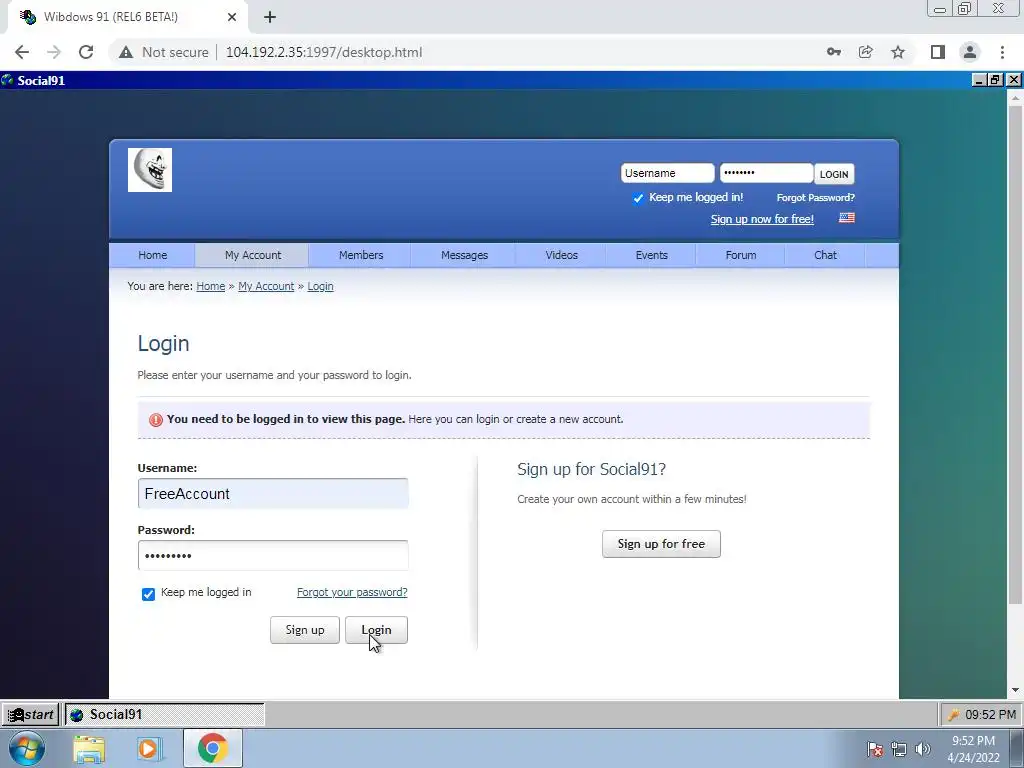Click the My Account breadcrumb link
The image size is (1024, 768).
266,286
